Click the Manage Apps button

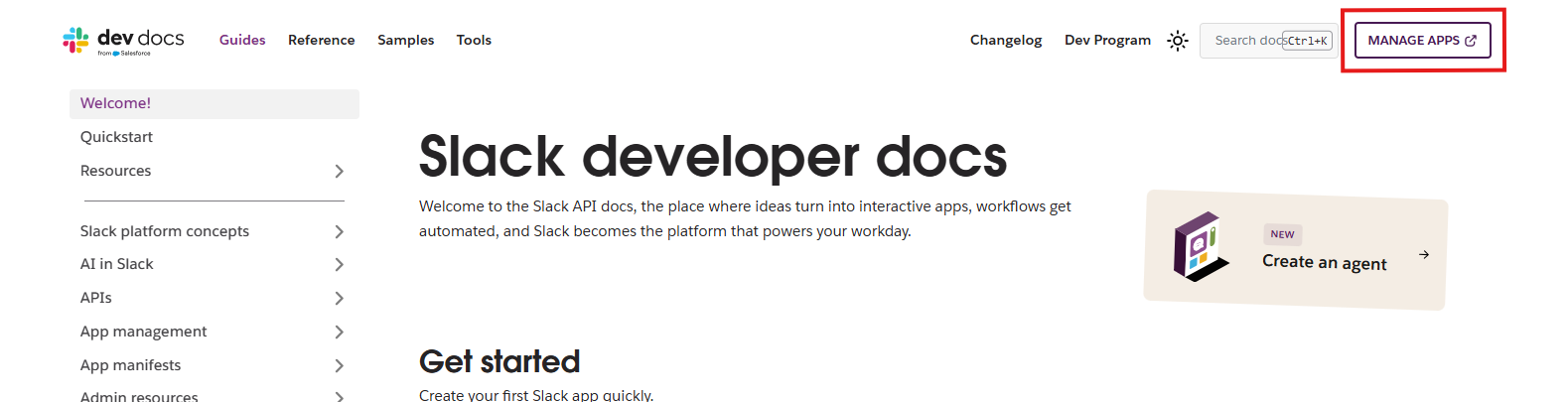click(x=1422, y=41)
